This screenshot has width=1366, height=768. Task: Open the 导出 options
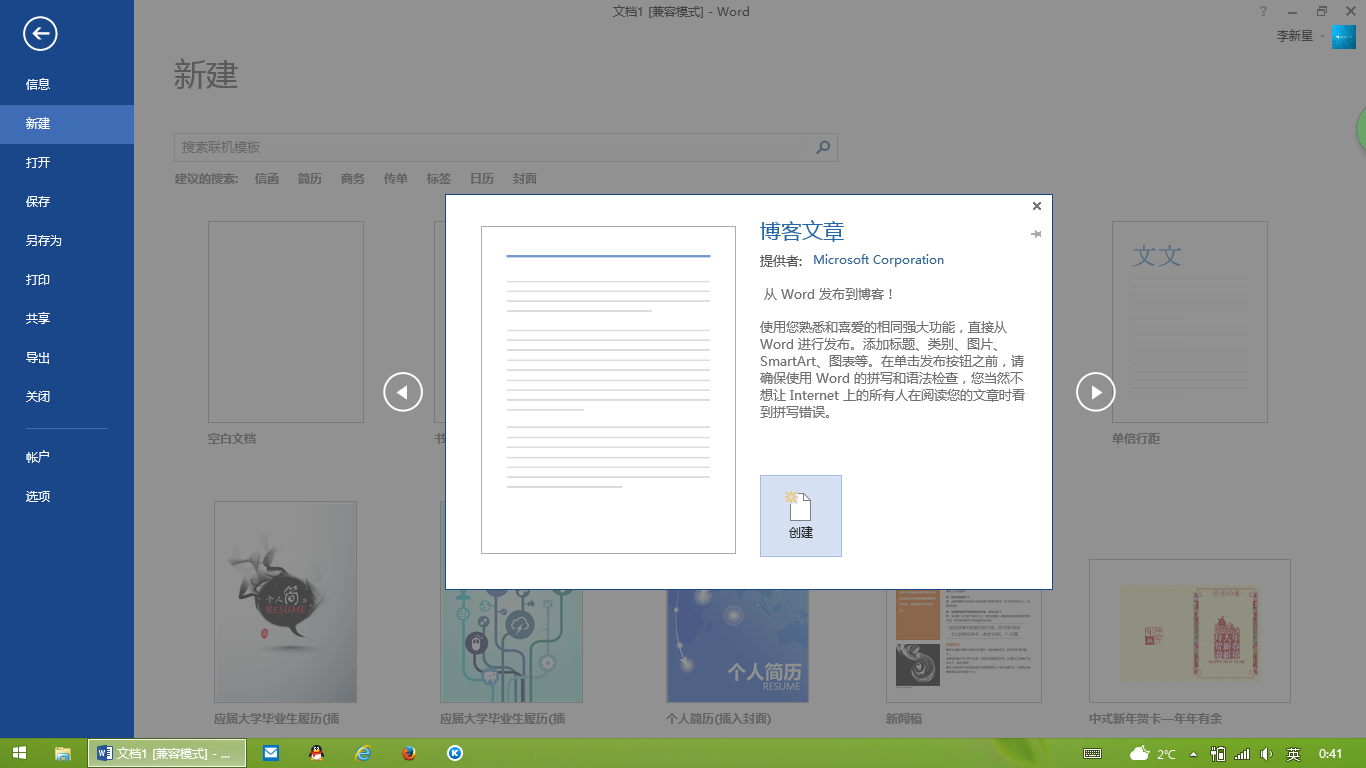click(67, 358)
